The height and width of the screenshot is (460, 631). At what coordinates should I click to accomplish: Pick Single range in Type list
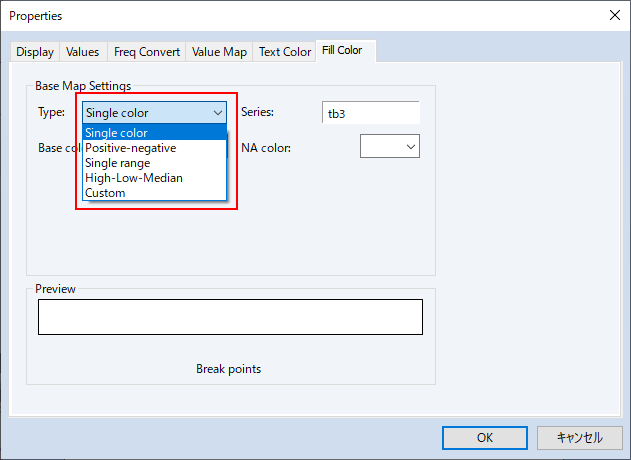(x=155, y=163)
